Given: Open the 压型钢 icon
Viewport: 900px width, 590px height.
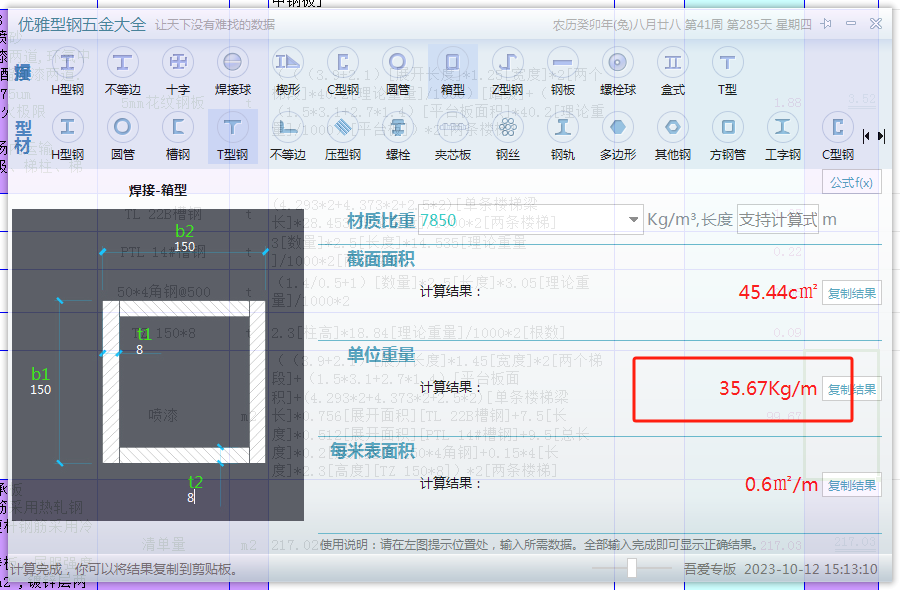Looking at the screenshot, I should point(343,137).
